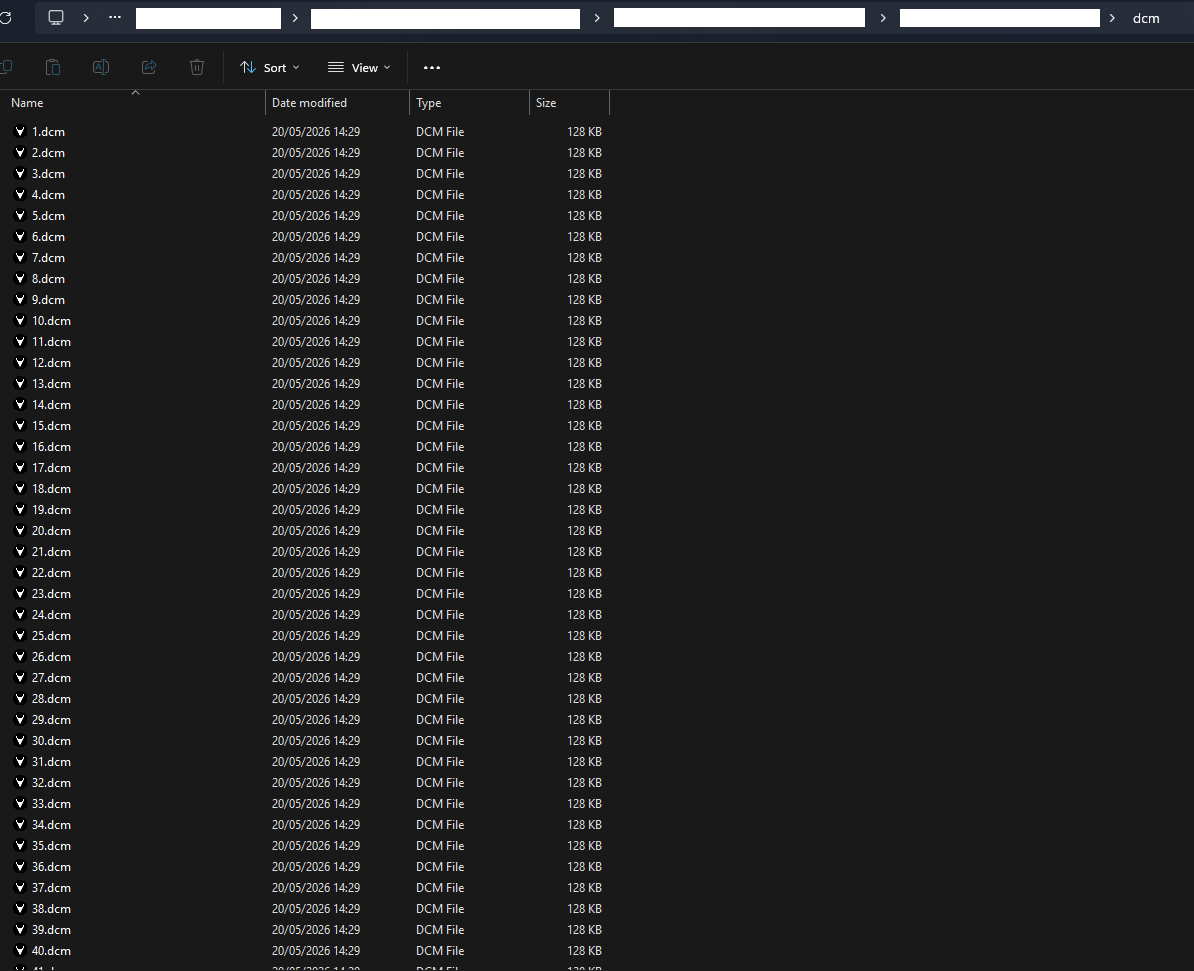This screenshot has width=1194, height=971.
Task: Click the file icon beside 1.dcm
Action: [21, 131]
